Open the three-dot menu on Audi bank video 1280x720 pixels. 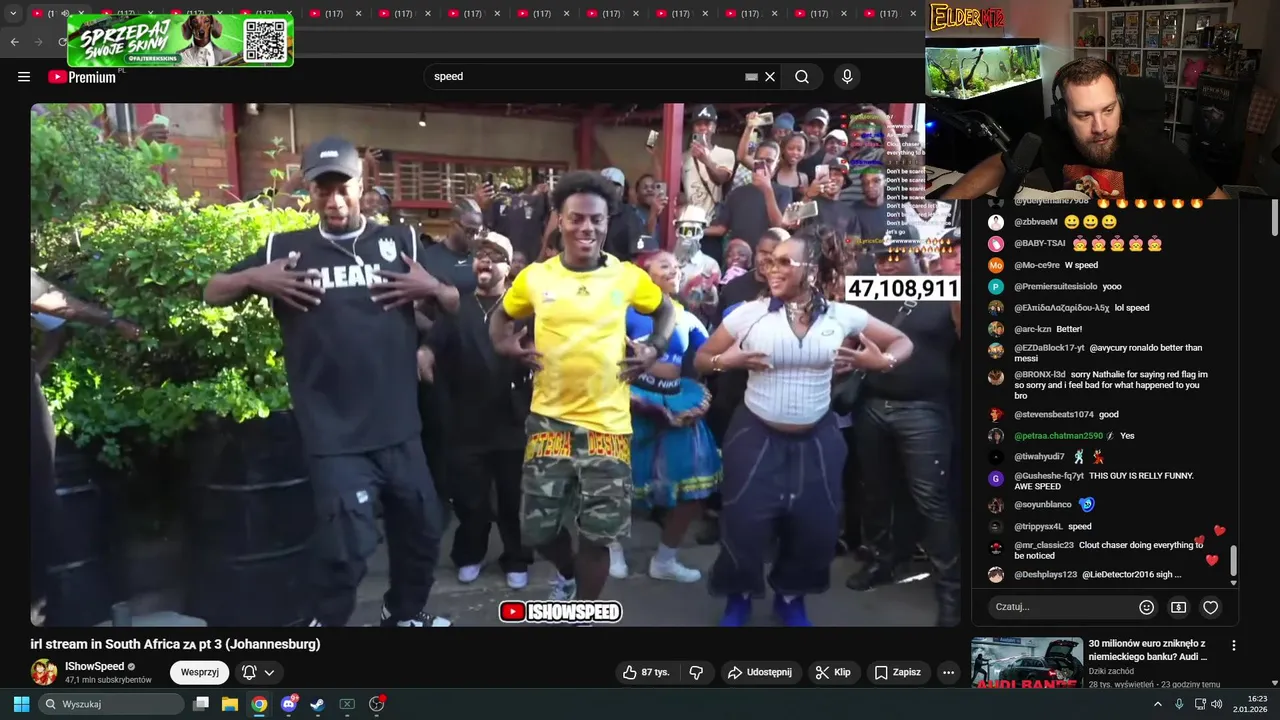1234,646
